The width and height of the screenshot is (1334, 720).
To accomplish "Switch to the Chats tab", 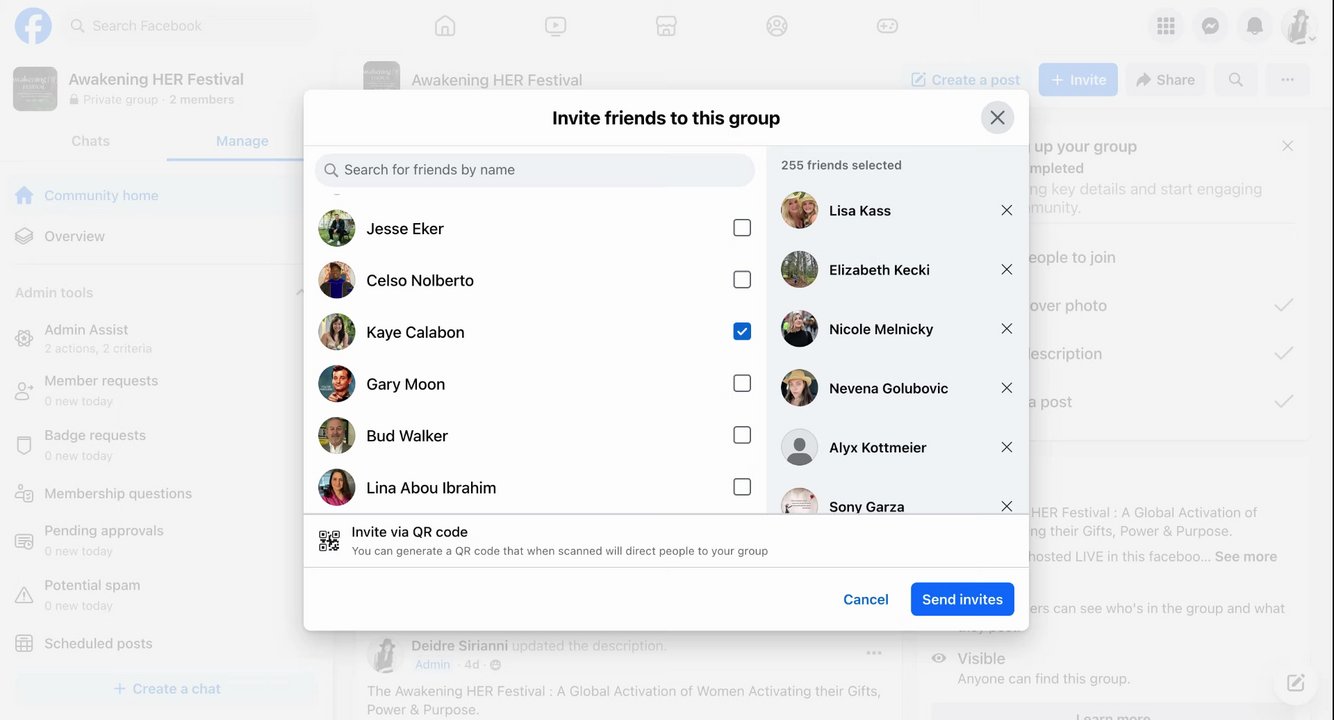I will pos(90,141).
